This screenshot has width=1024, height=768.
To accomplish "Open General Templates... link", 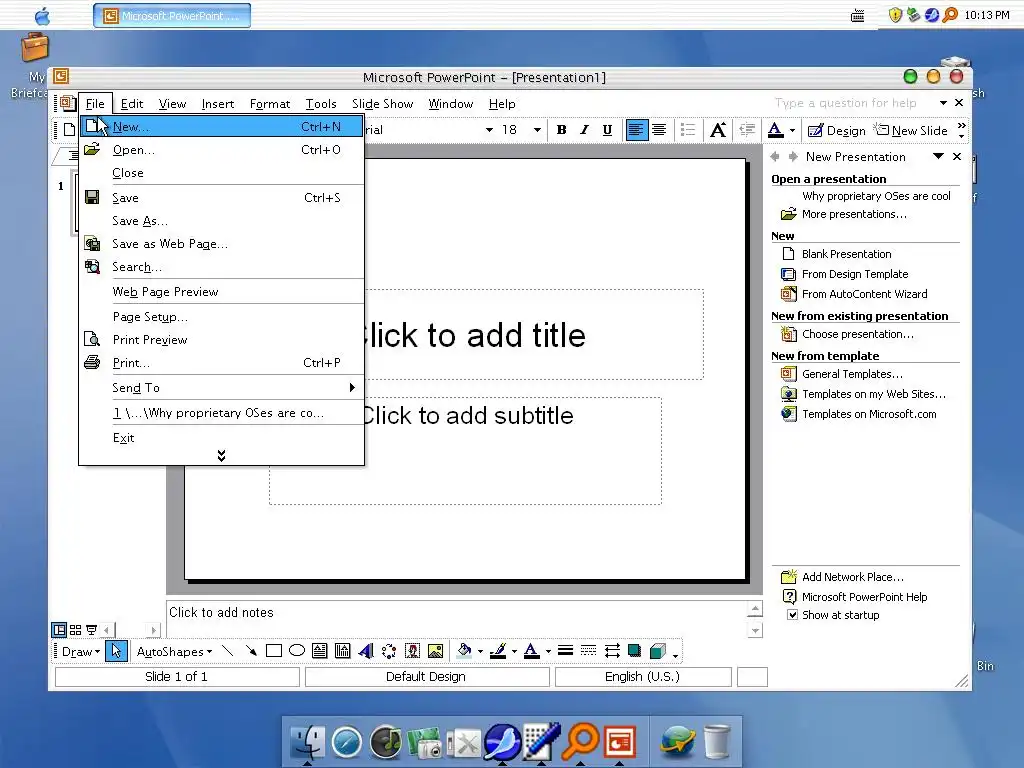I will [x=852, y=374].
